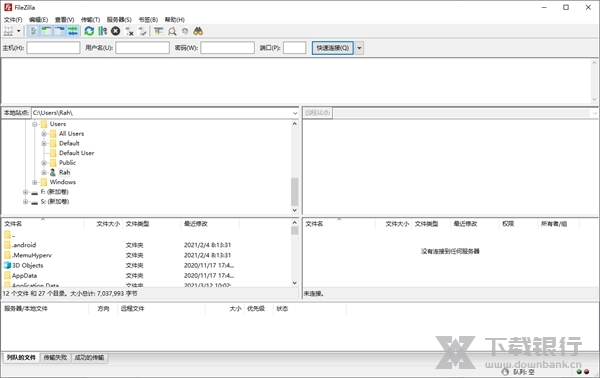Open the 编辑(E) menu
Image resolution: width=600 pixels, height=378 pixels.
[38, 20]
